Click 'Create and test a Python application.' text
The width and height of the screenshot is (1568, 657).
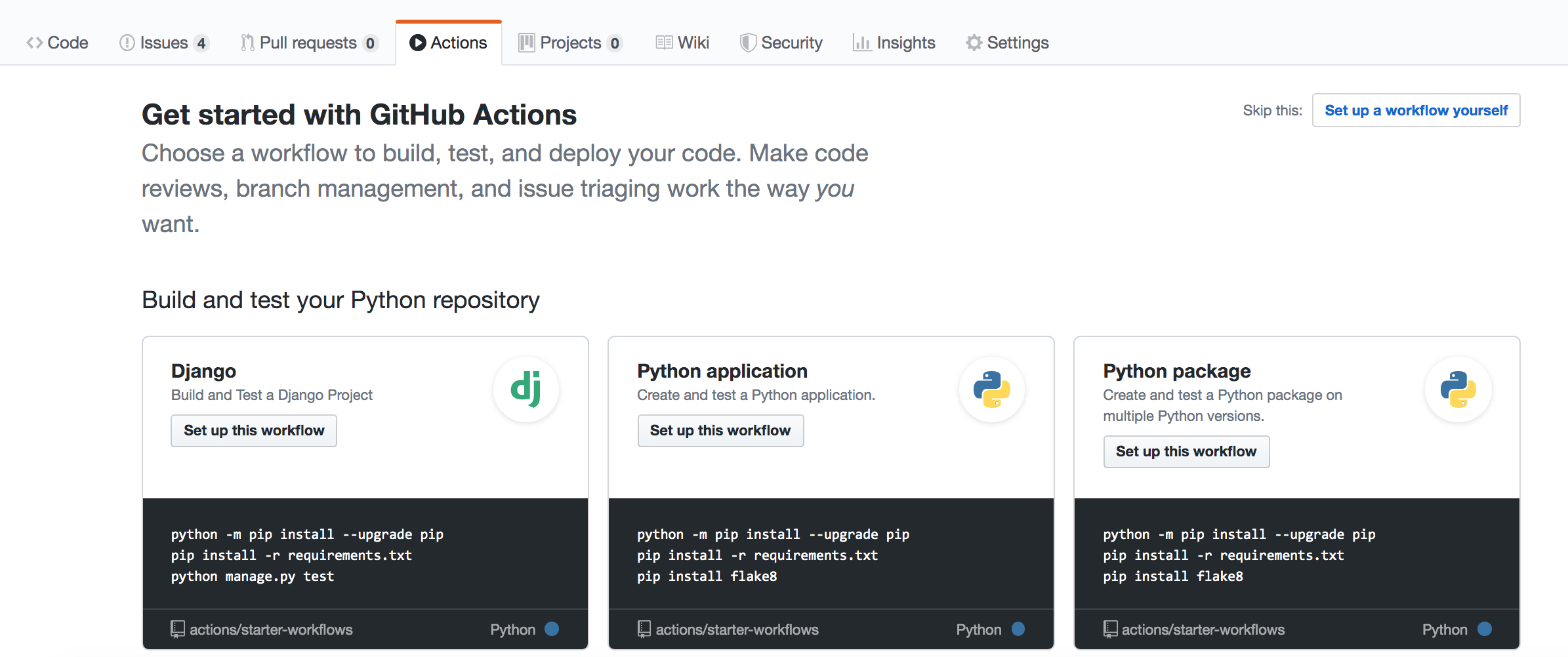756,395
